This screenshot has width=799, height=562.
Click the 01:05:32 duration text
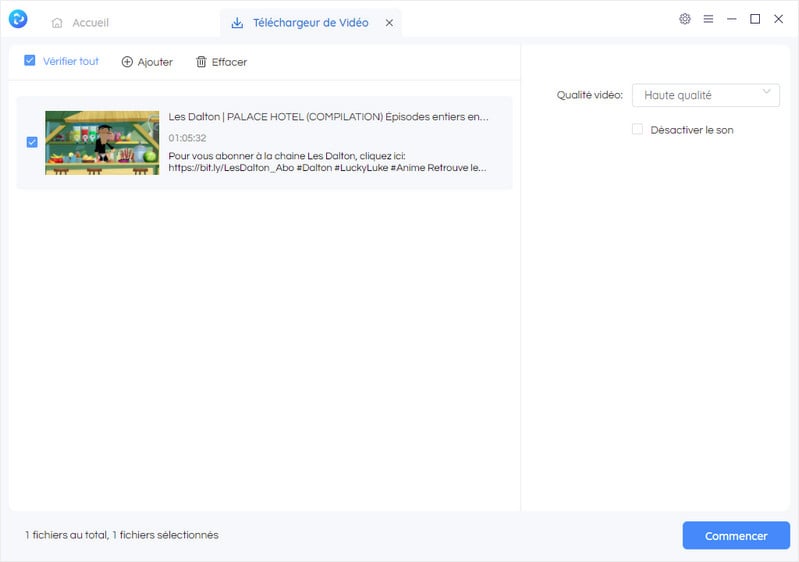[187, 138]
